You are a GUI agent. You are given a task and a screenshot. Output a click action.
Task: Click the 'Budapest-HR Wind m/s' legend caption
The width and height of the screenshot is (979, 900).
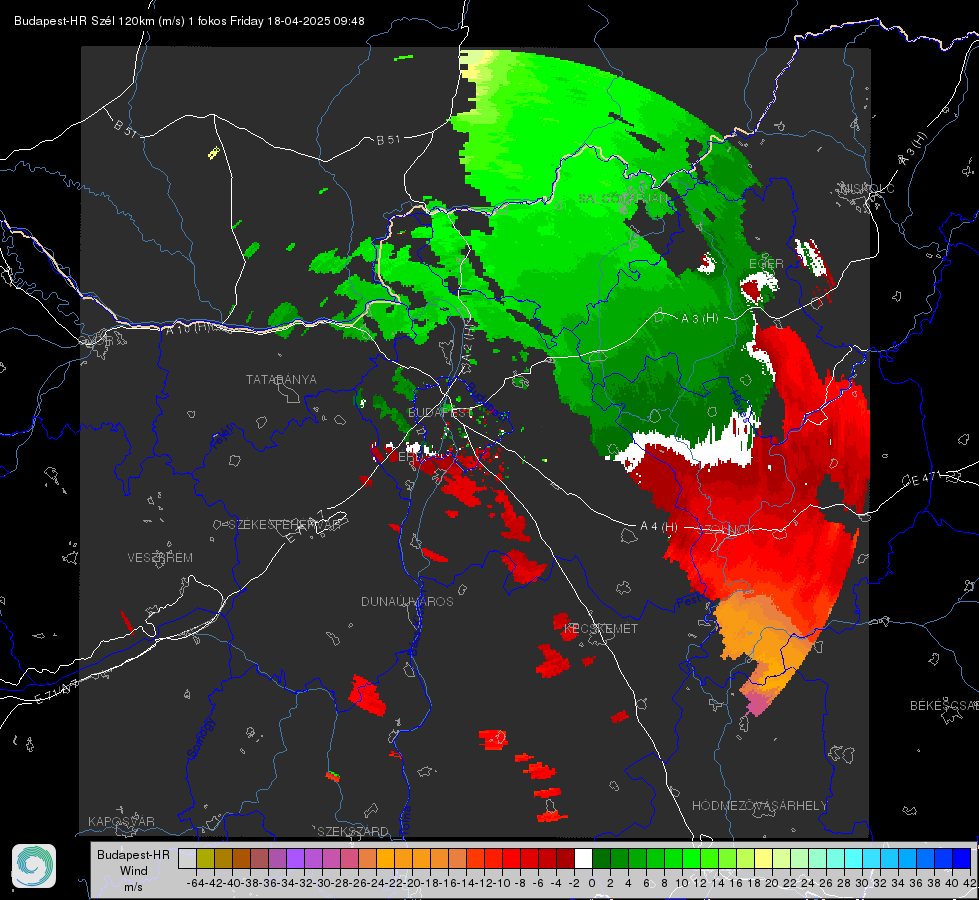coord(133,871)
